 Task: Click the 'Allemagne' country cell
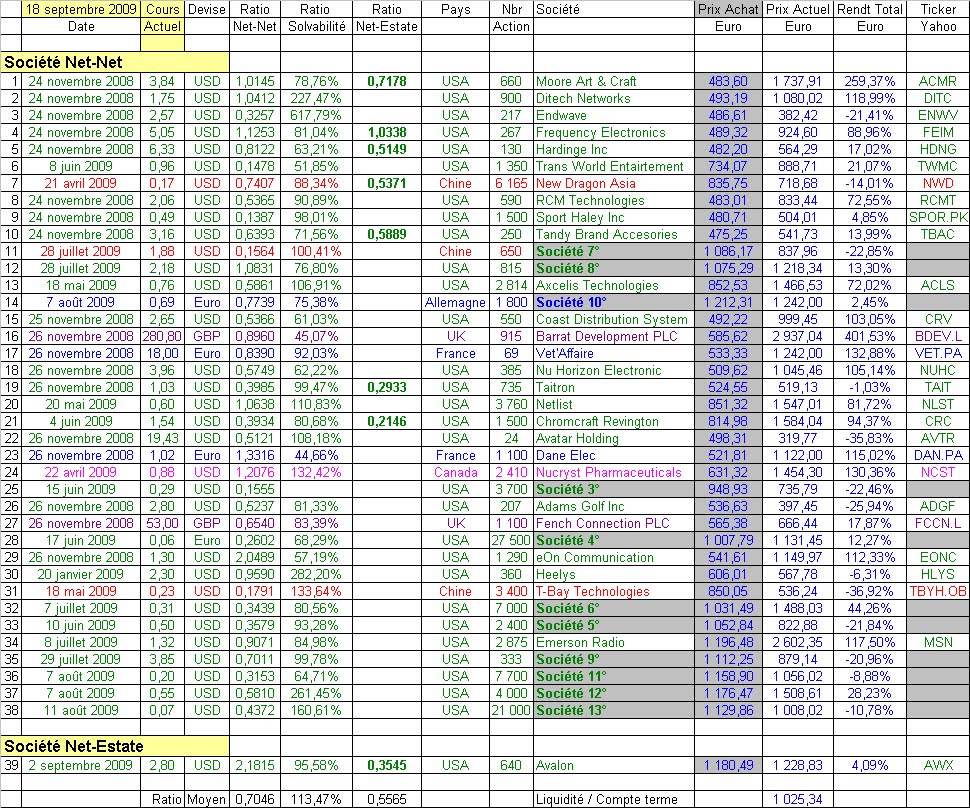(455, 303)
